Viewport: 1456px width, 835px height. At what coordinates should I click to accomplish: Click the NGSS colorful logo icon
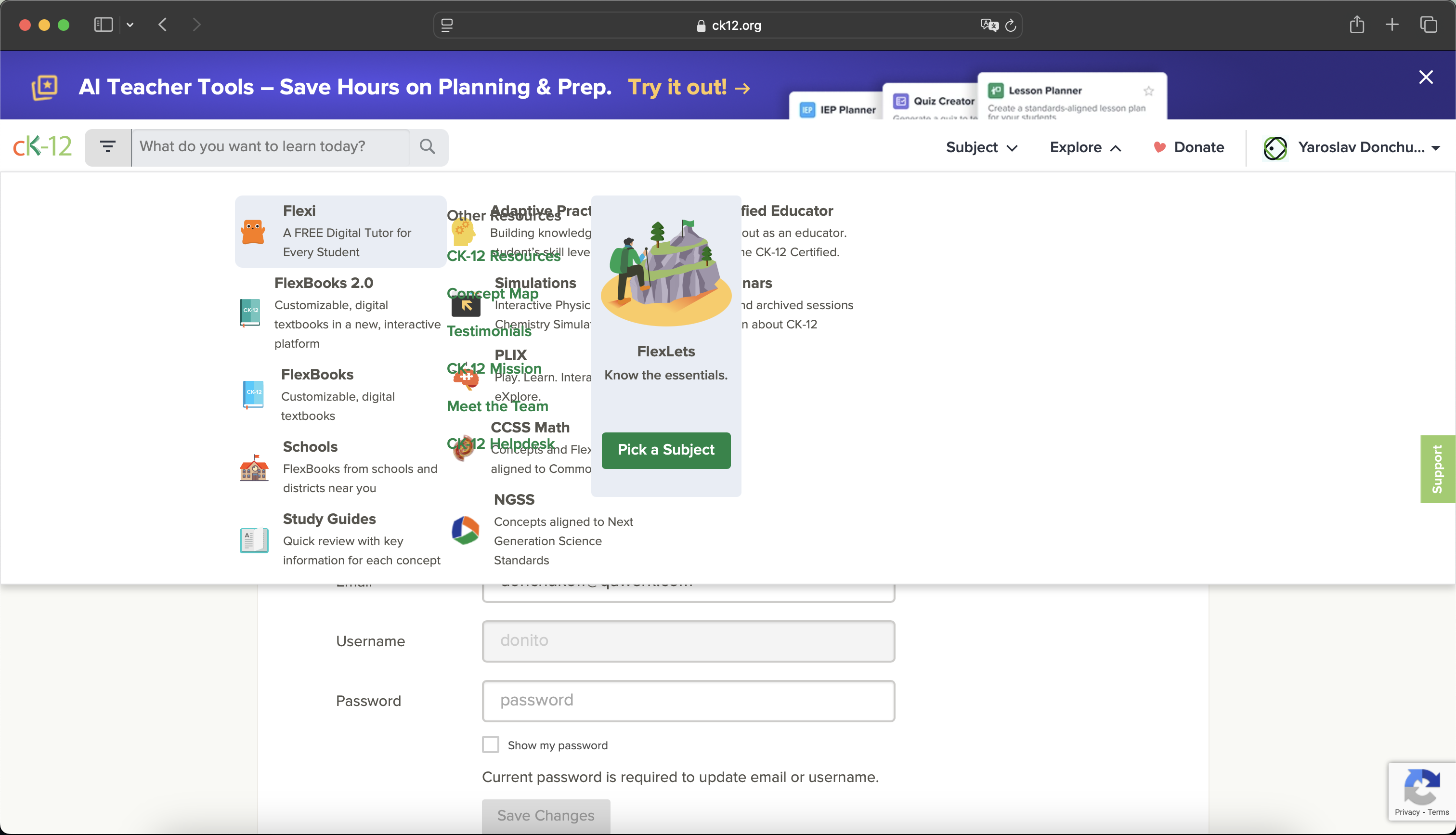(465, 530)
